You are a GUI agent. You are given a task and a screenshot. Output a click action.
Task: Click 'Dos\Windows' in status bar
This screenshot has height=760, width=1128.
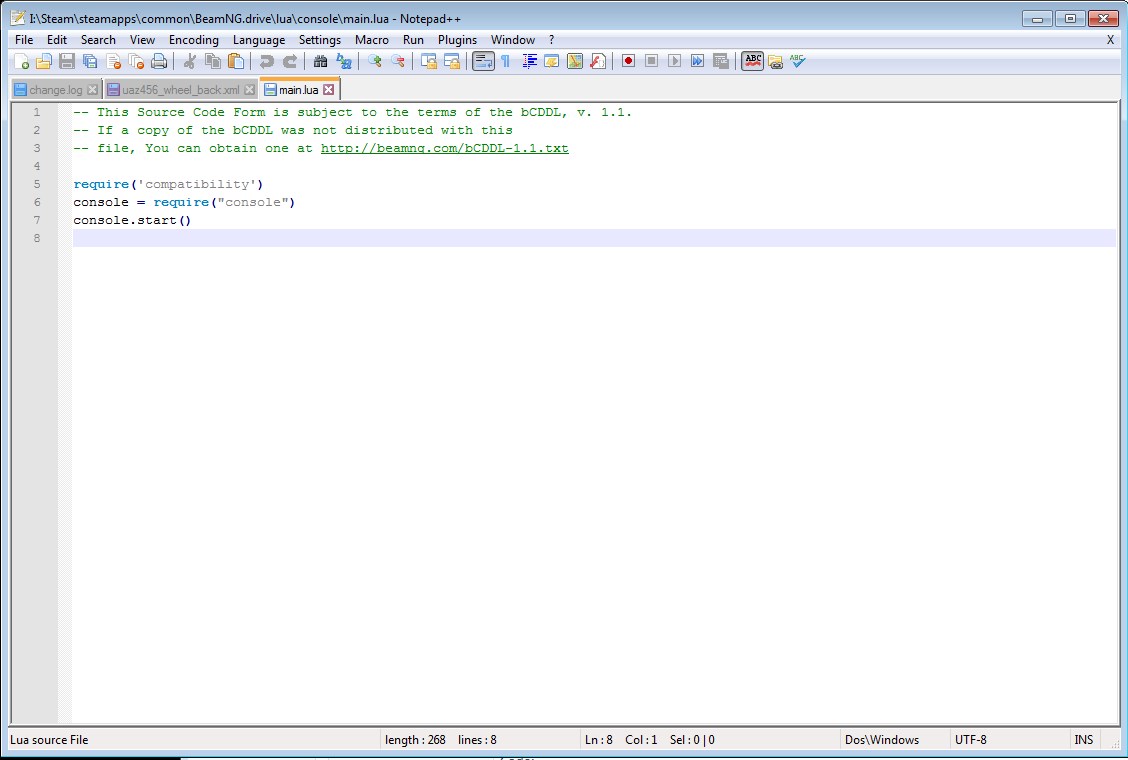coord(882,740)
